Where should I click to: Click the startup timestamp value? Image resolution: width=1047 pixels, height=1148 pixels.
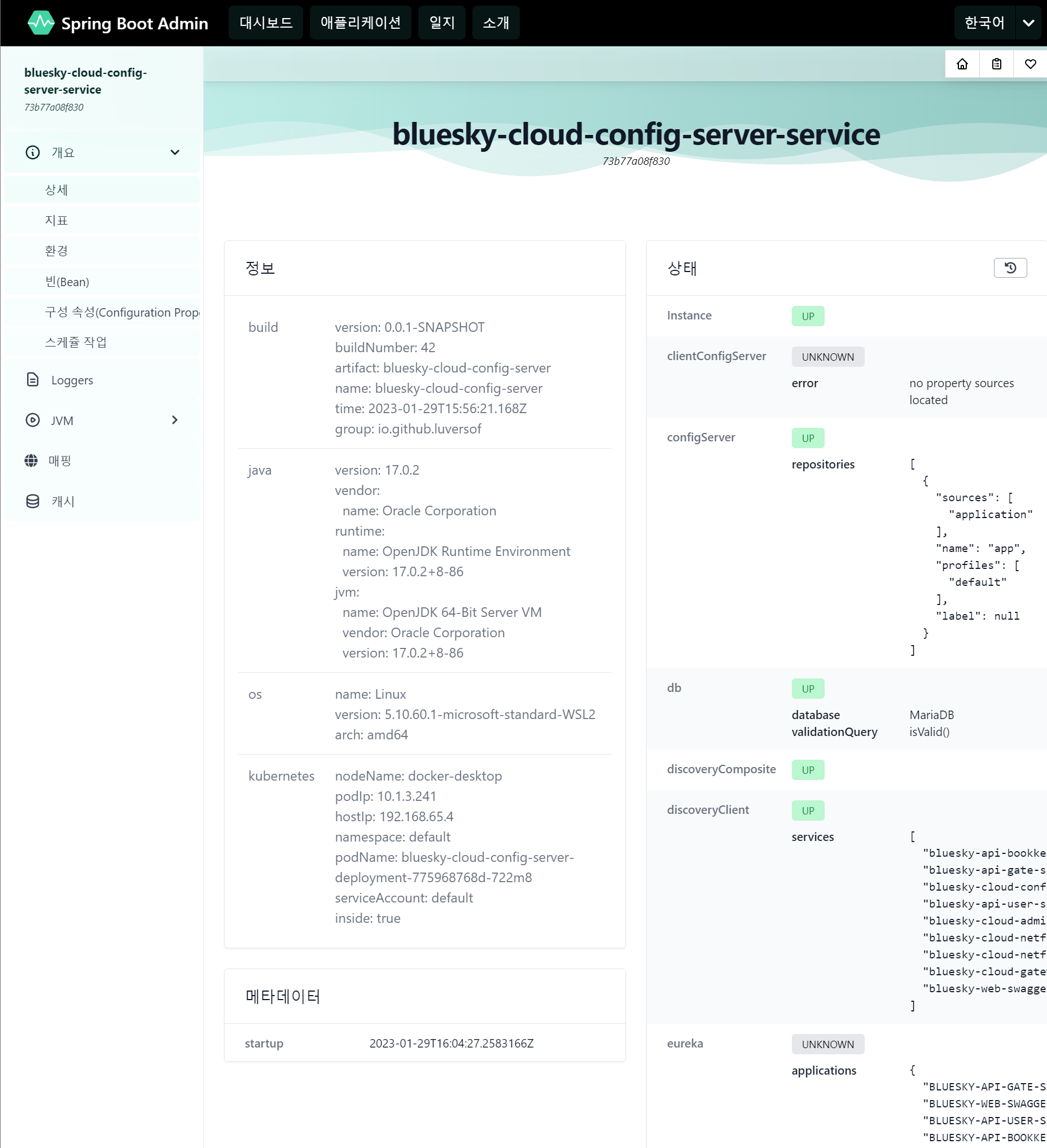451,1043
